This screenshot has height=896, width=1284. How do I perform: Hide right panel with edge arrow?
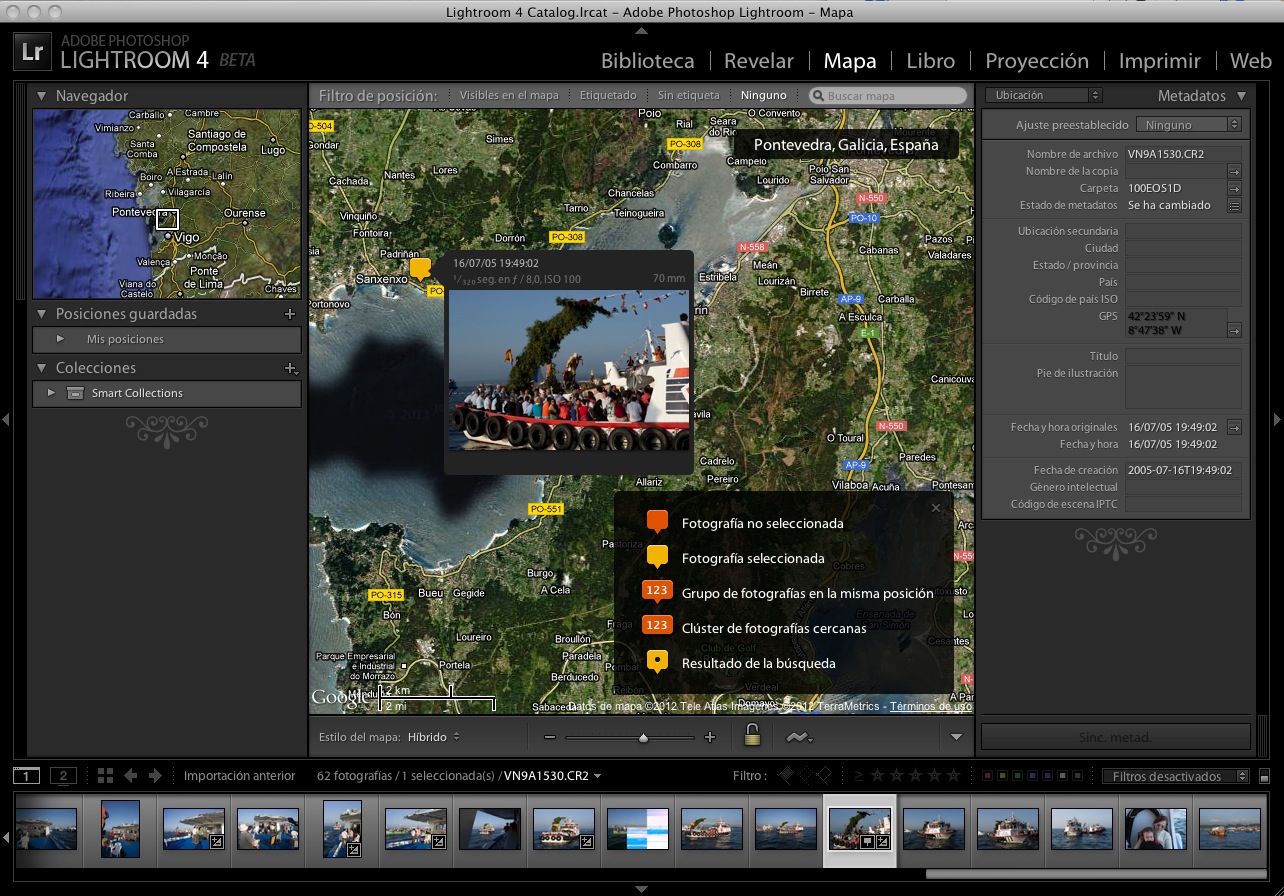click(1277, 419)
